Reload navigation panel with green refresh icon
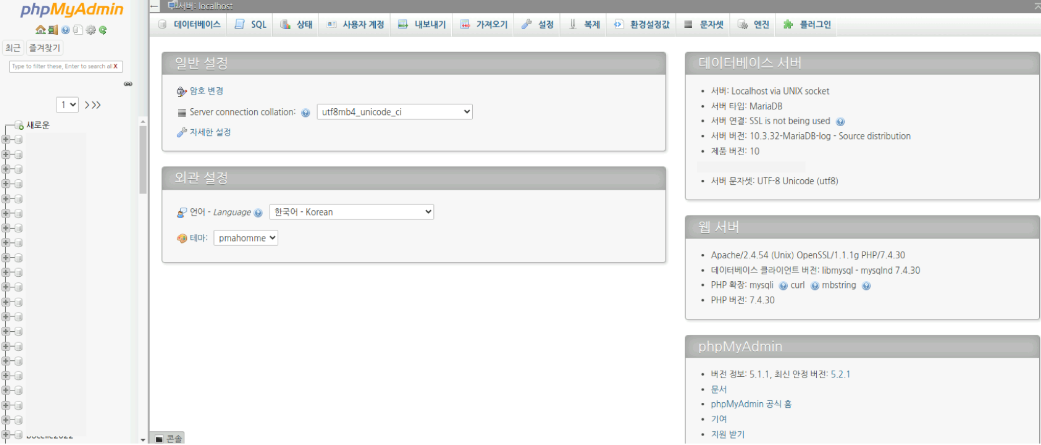The width and height of the screenshot is (1041, 445). tap(103, 30)
